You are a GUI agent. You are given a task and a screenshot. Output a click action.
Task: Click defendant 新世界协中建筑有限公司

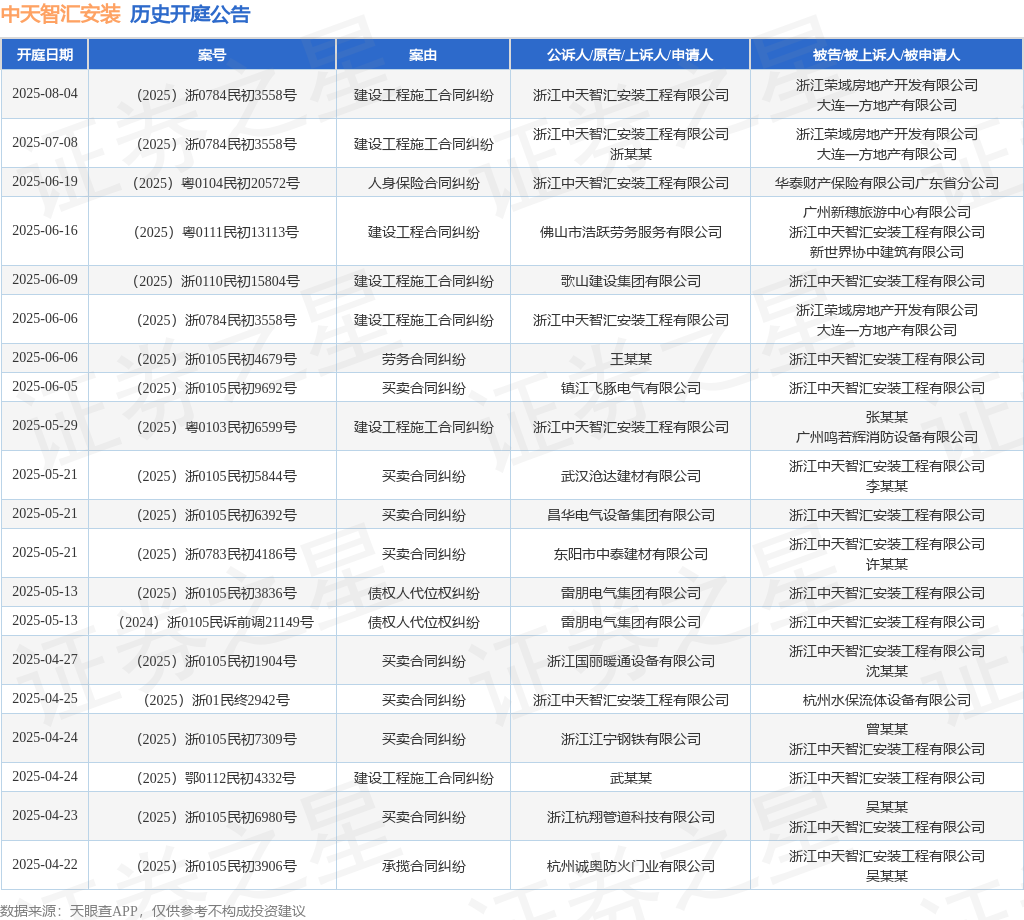887,252
